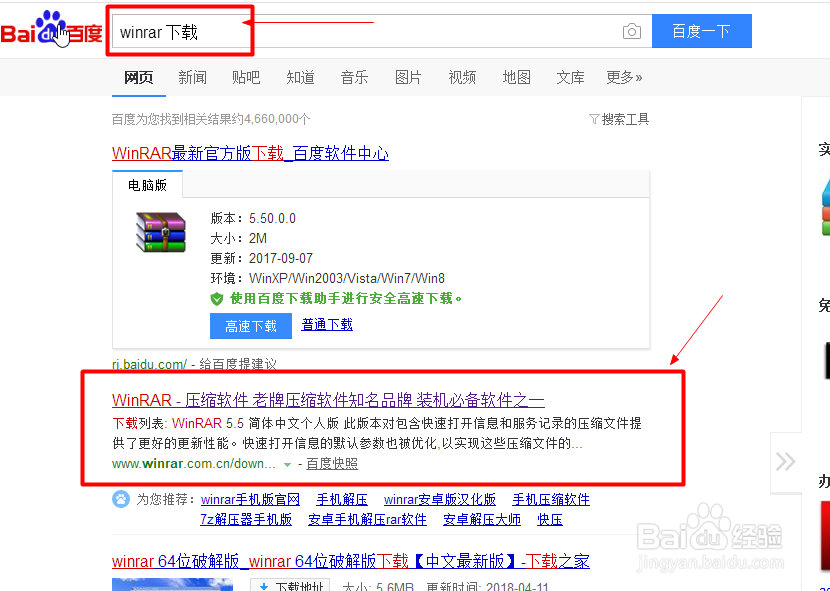Click the WinRAR books icon
Viewport: 830px width, 591px height.
pos(161,232)
